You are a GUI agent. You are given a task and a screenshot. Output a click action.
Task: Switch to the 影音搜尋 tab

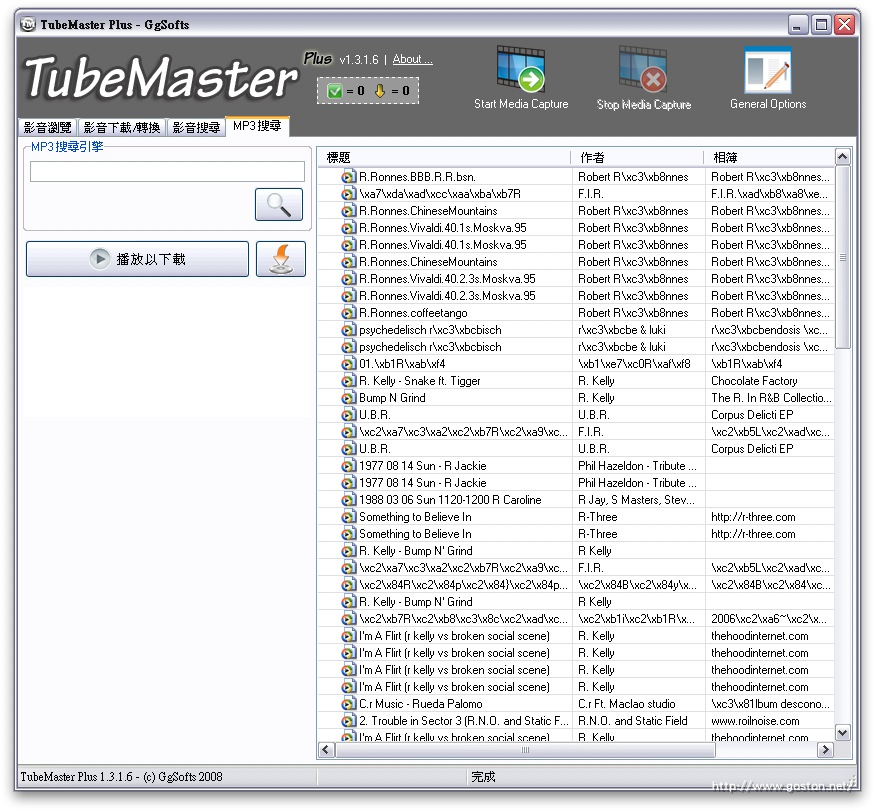pos(196,127)
